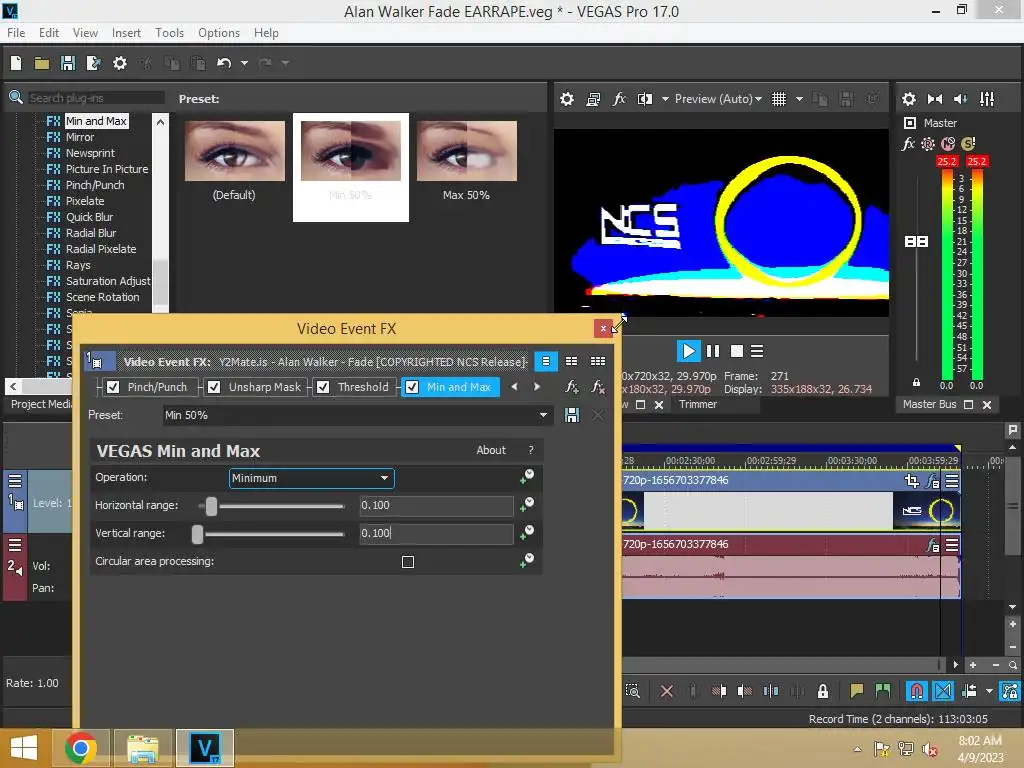Image resolution: width=1024 pixels, height=768 pixels.
Task: Launch Google Chrome from the taskbar
Action: 81,748
